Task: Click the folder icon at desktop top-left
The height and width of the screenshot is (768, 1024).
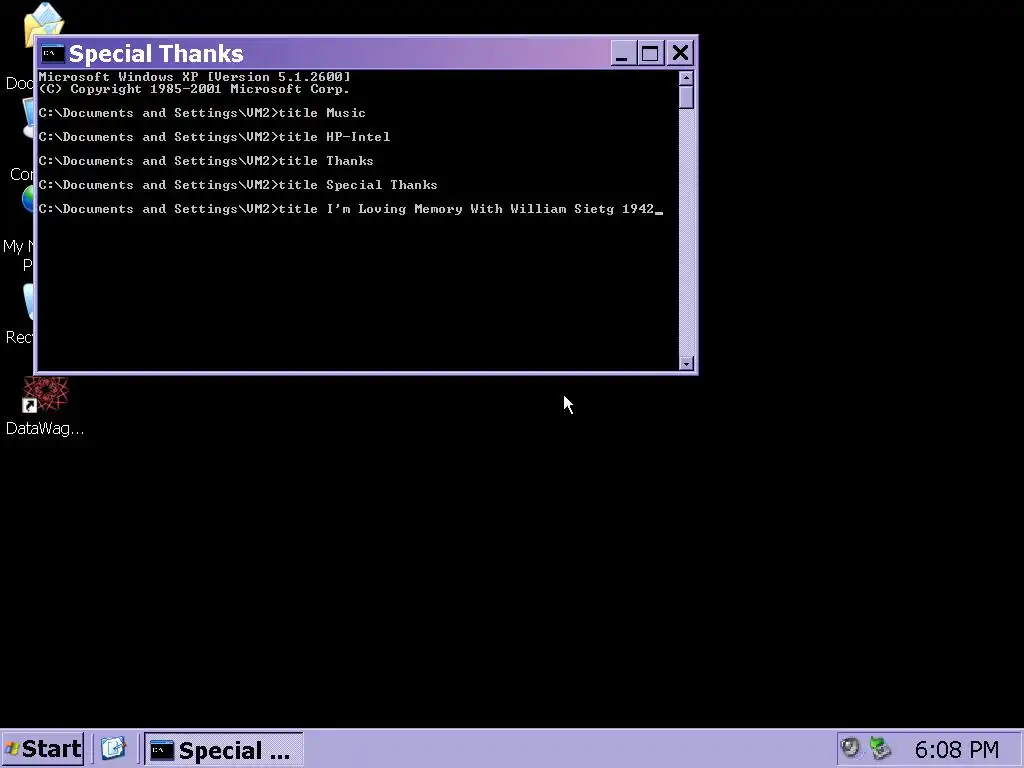Action: pos(44,25)
